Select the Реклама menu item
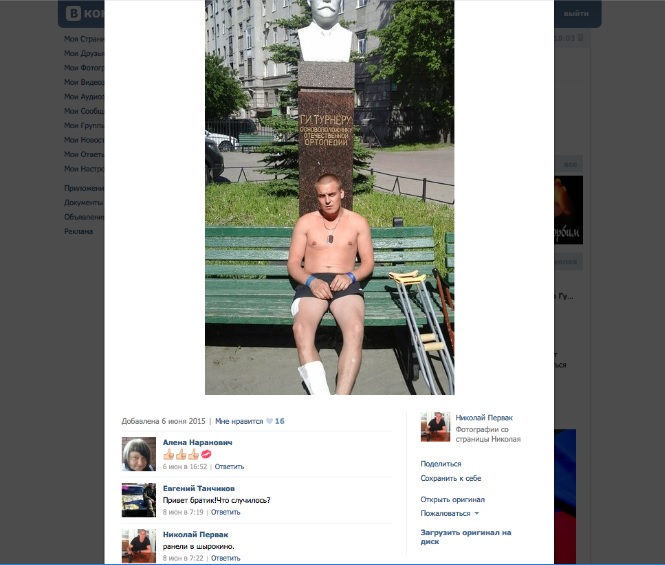 78,231
